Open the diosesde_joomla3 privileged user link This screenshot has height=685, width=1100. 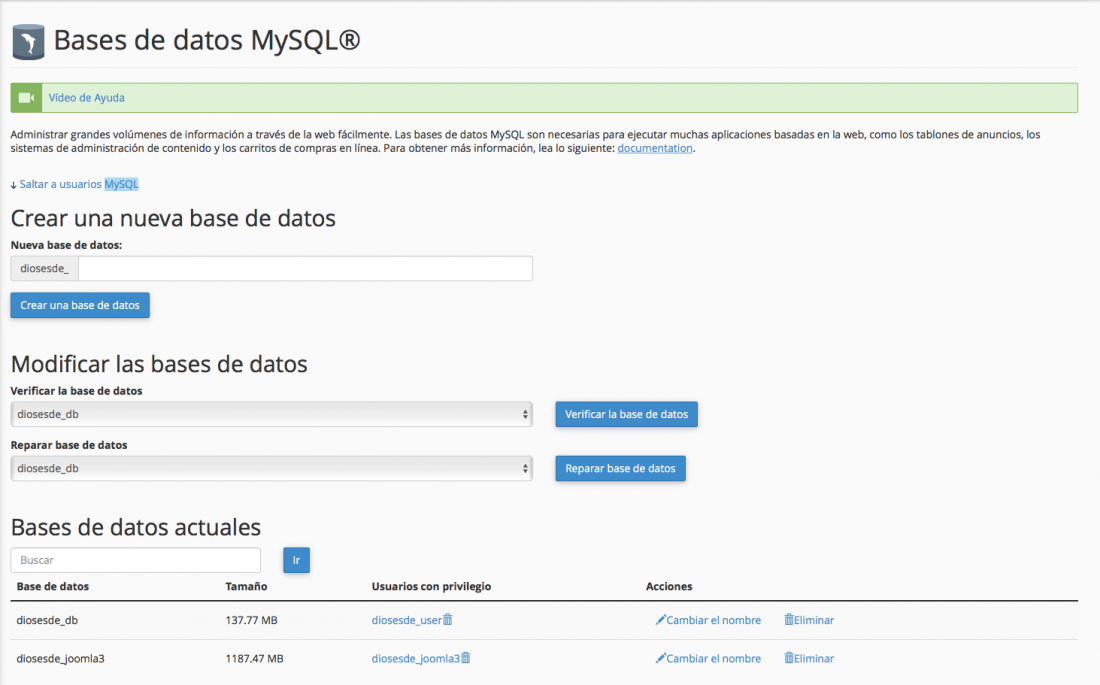click(415, 658)
